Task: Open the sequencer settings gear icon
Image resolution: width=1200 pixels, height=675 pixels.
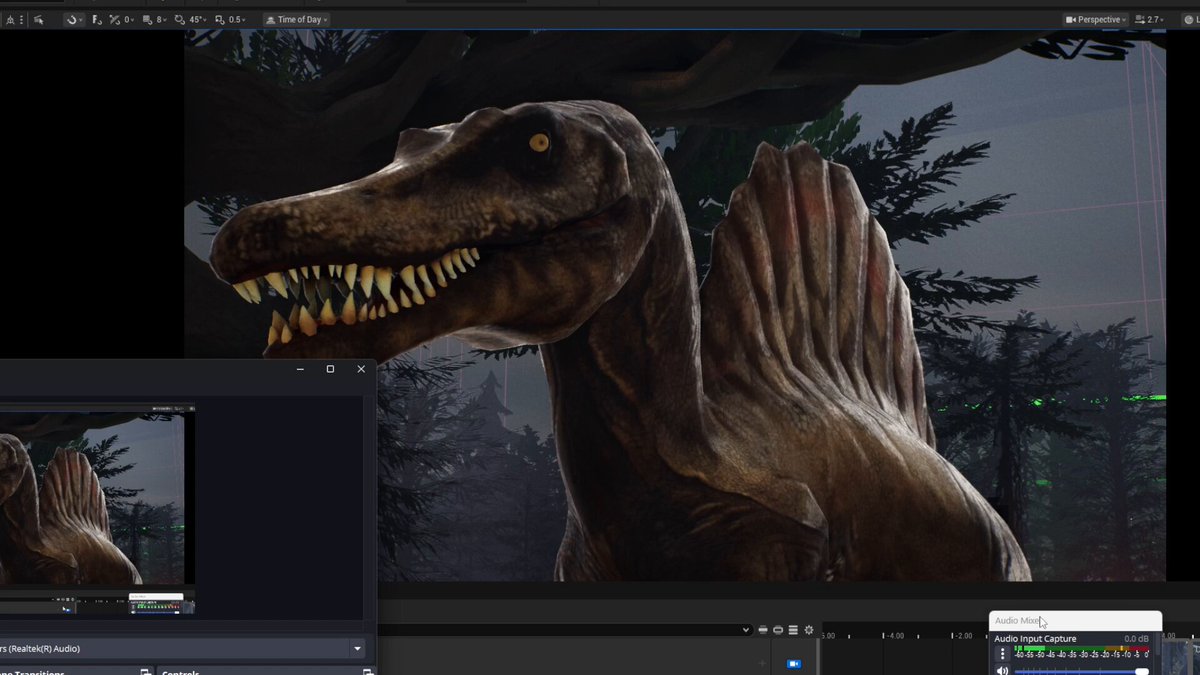Action: pos(809,630)
